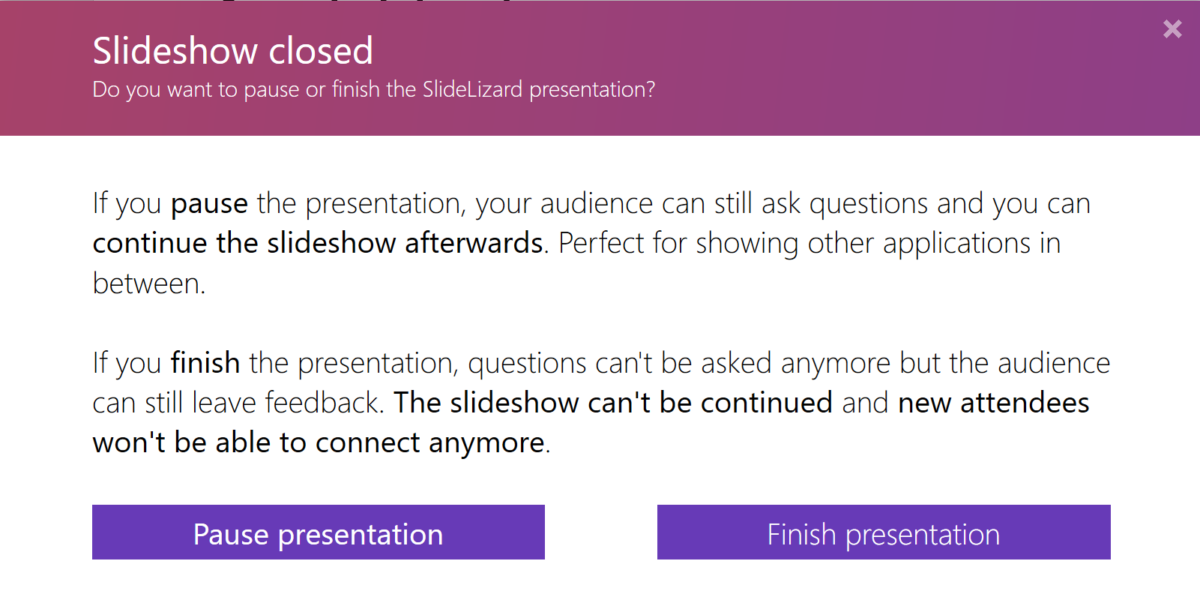
Task: Click the white space between the two action buttons
Action: (600, 532)
